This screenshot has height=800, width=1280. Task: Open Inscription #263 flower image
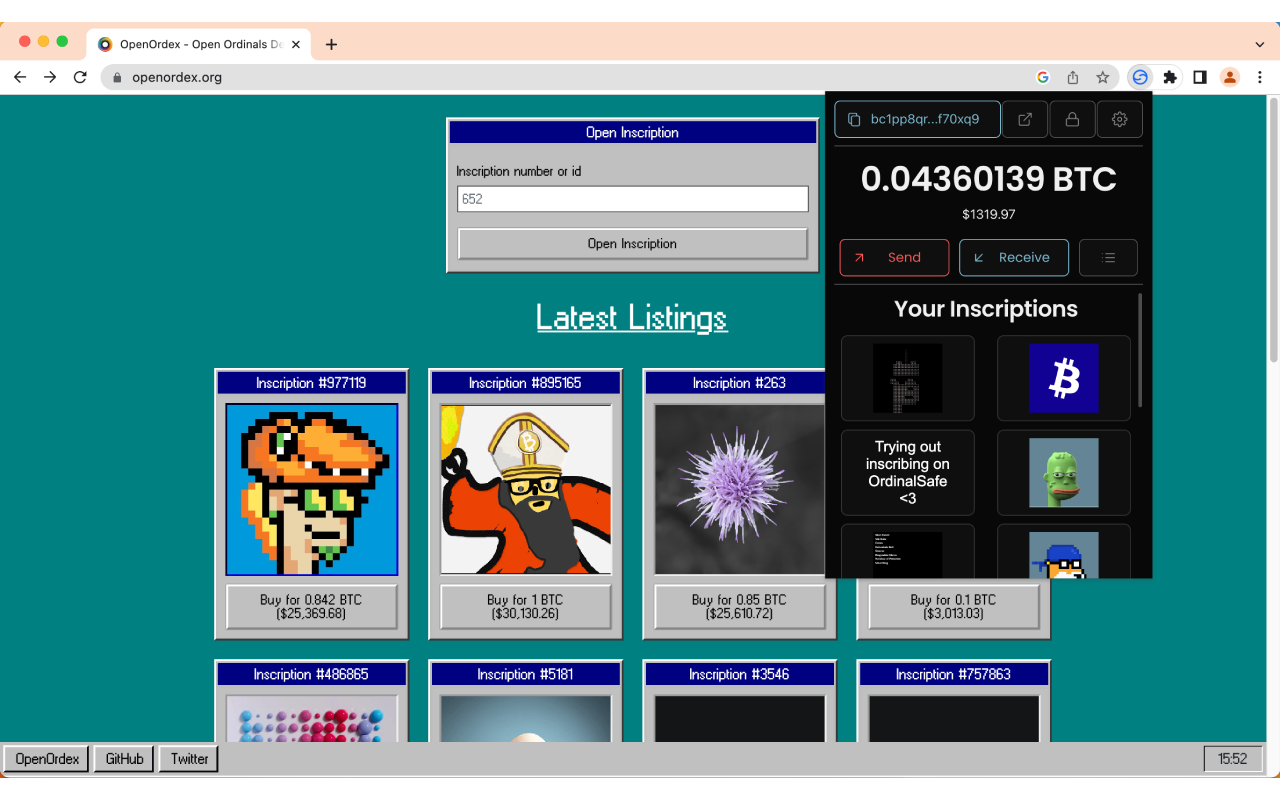[740, 489]
